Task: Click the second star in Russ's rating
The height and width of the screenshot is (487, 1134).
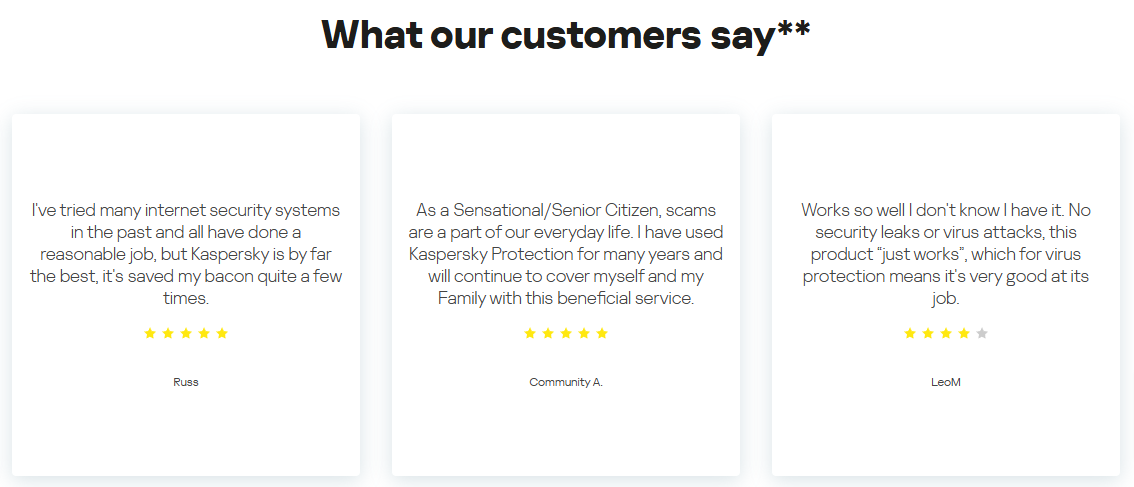Action: [x=168, y=333]
